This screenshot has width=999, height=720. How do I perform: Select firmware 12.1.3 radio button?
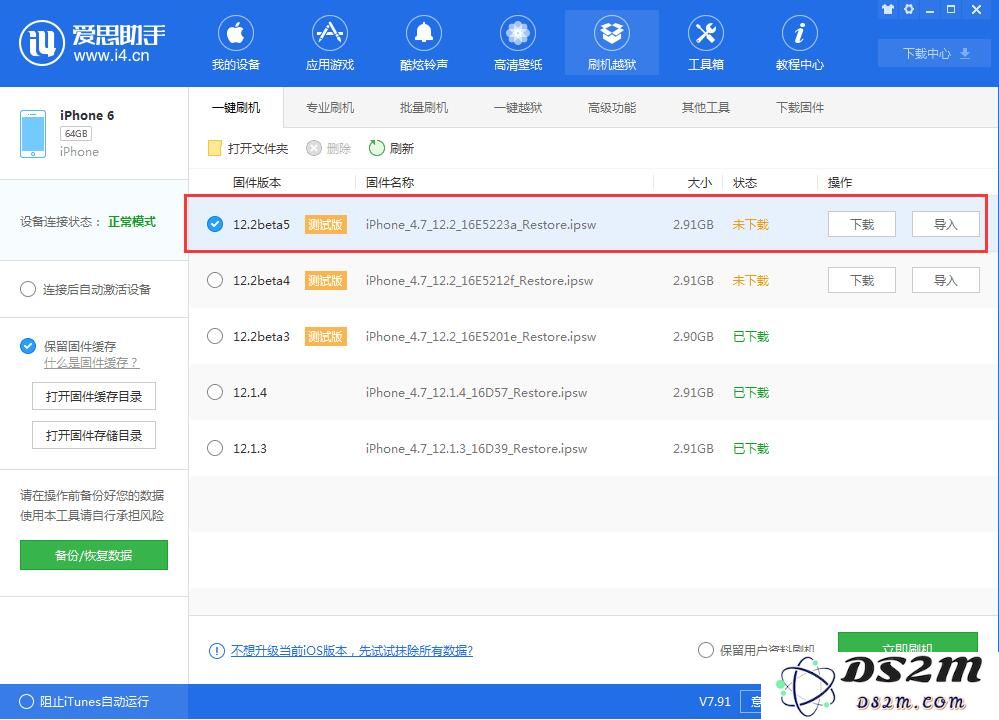(215, 449)
